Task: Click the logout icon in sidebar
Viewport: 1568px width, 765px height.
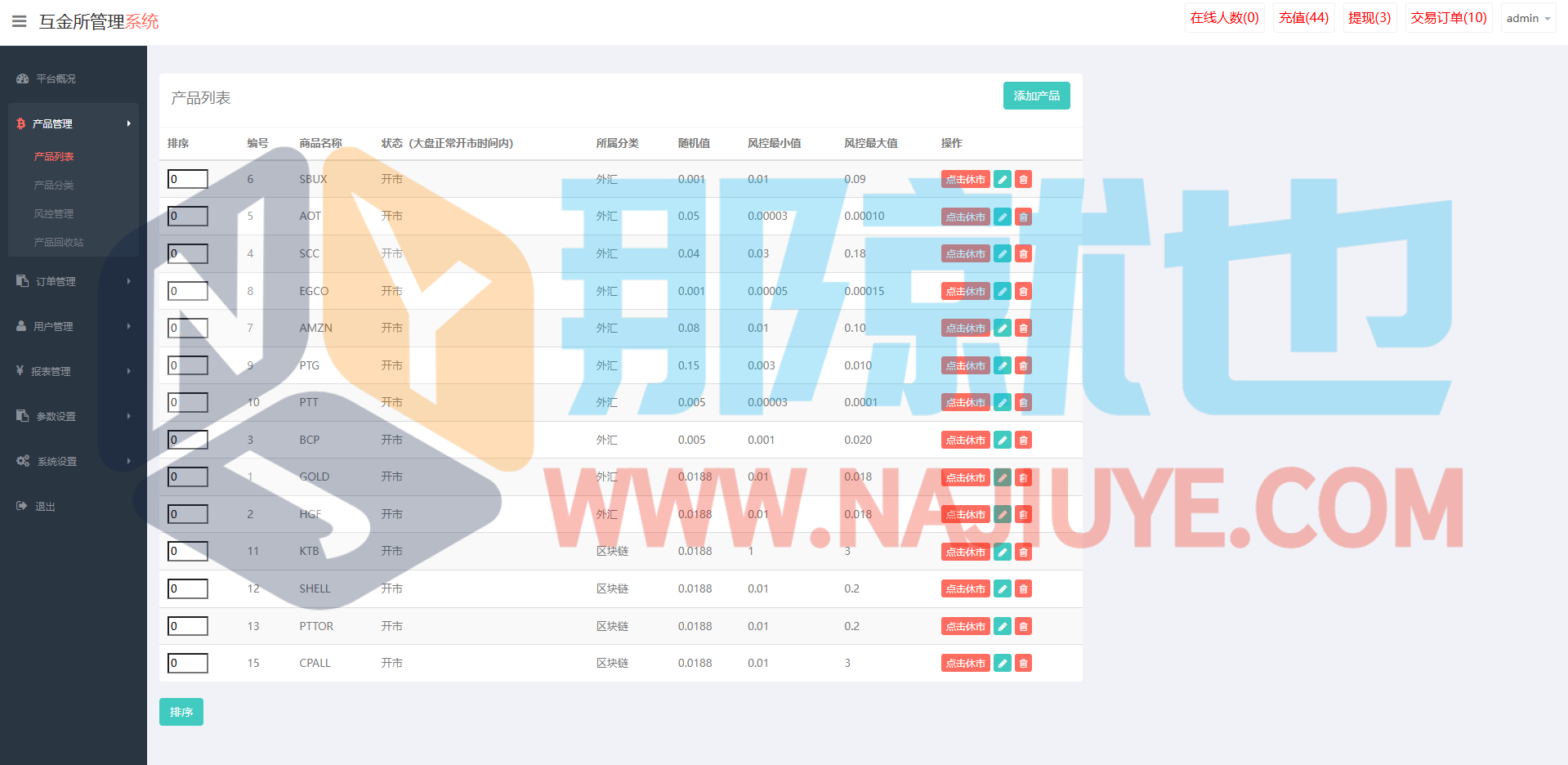Action: 22,506
